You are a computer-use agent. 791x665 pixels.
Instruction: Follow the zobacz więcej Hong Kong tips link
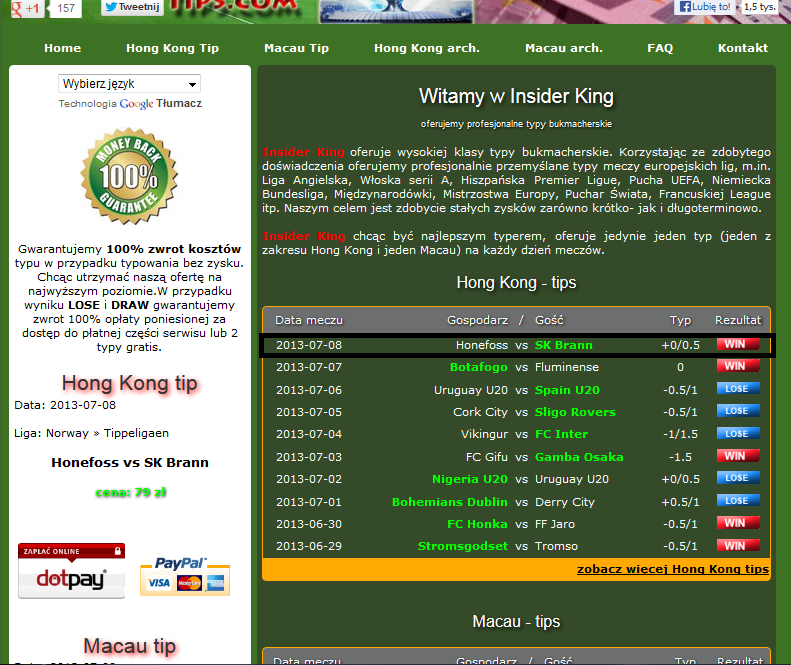[x=673, y=569]
